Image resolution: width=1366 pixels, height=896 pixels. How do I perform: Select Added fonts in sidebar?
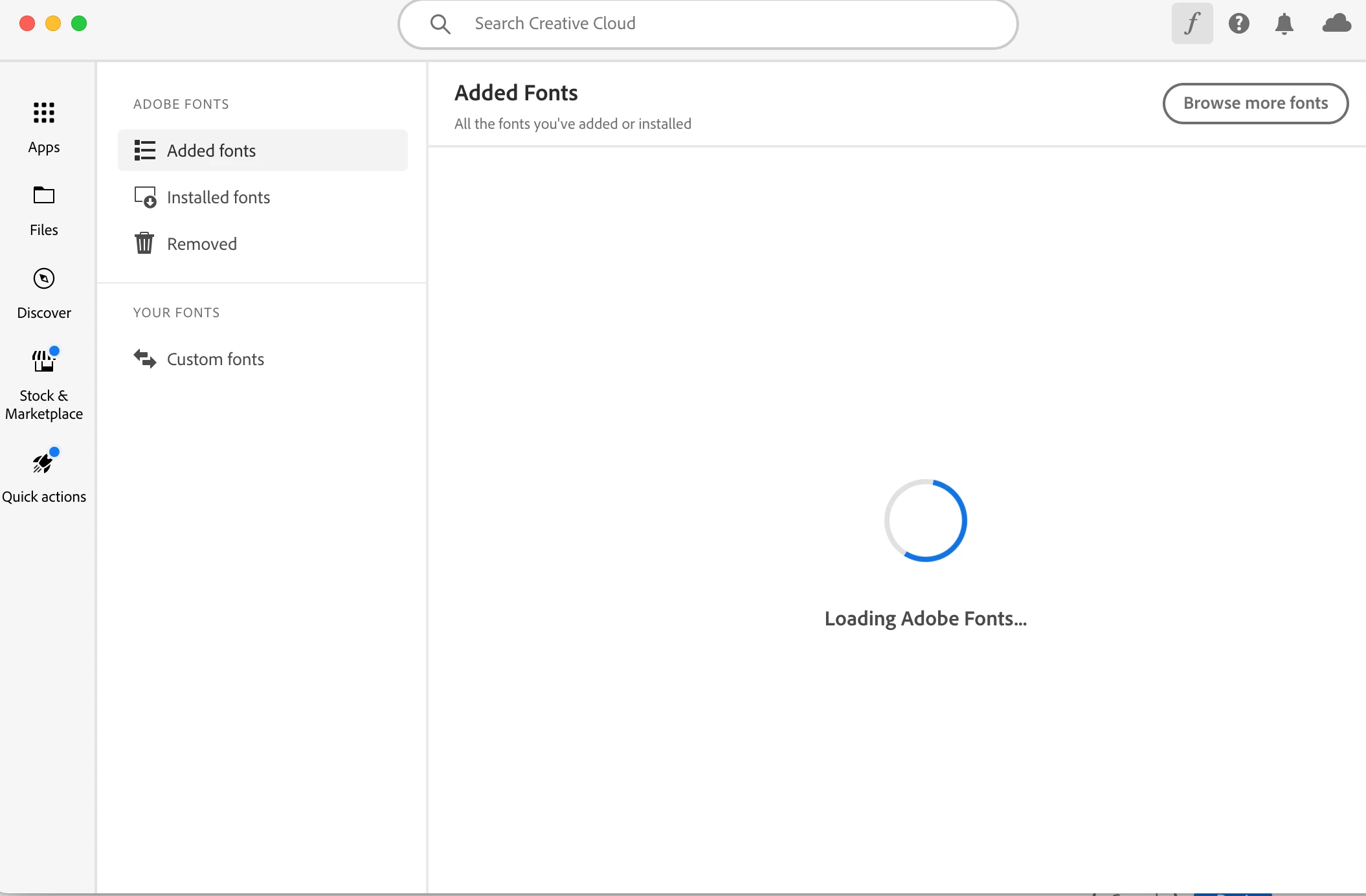point(211,150)
